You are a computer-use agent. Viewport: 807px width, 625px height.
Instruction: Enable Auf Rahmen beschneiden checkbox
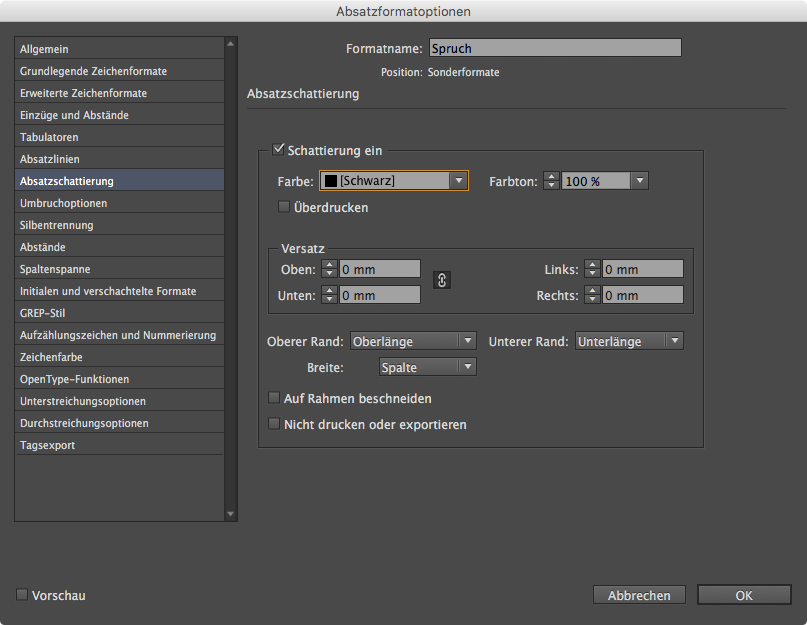click(274, 398)
